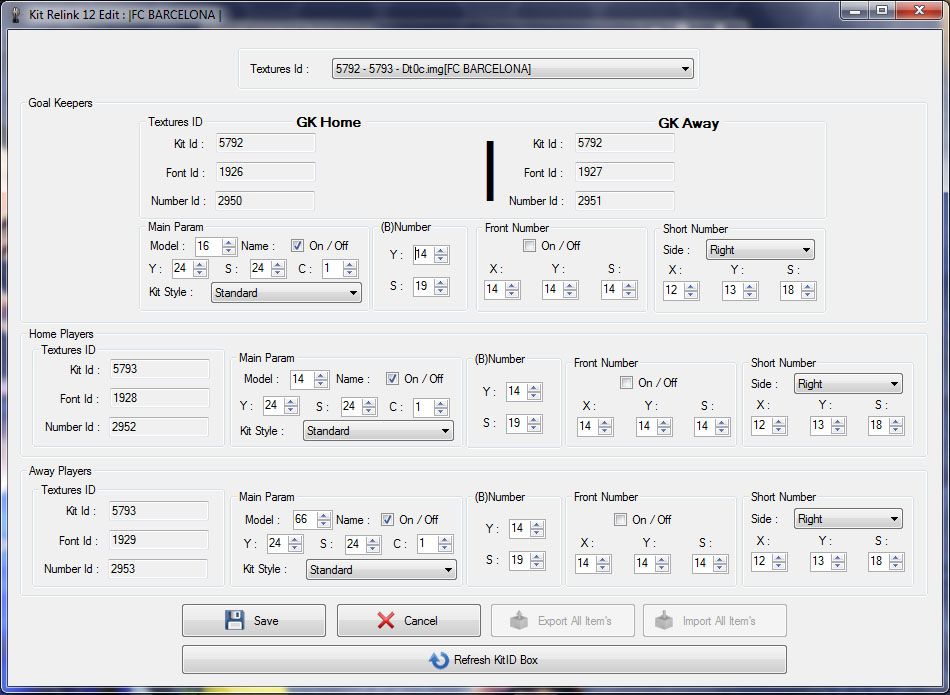This screenshot has height=695, width=950.
Task: Click the Home Players Font Id field
Action: point(159,398)
